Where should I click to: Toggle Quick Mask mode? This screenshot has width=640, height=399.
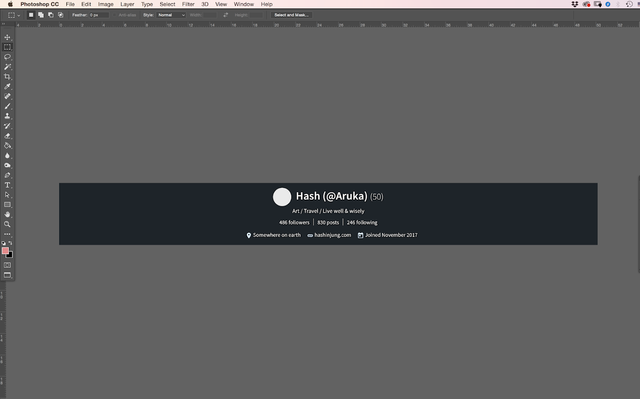point(7,265)
